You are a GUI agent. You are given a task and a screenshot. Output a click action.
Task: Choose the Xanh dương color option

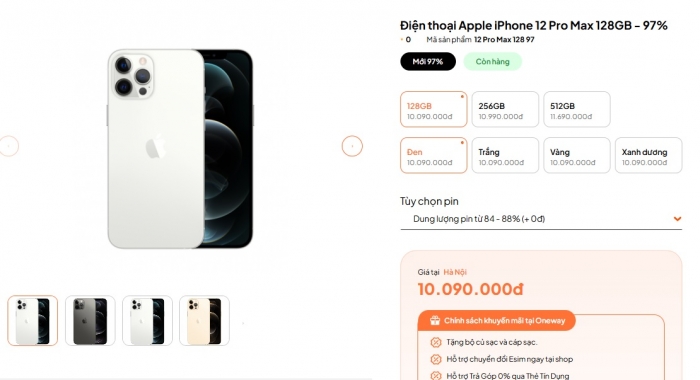pos(648,155)
